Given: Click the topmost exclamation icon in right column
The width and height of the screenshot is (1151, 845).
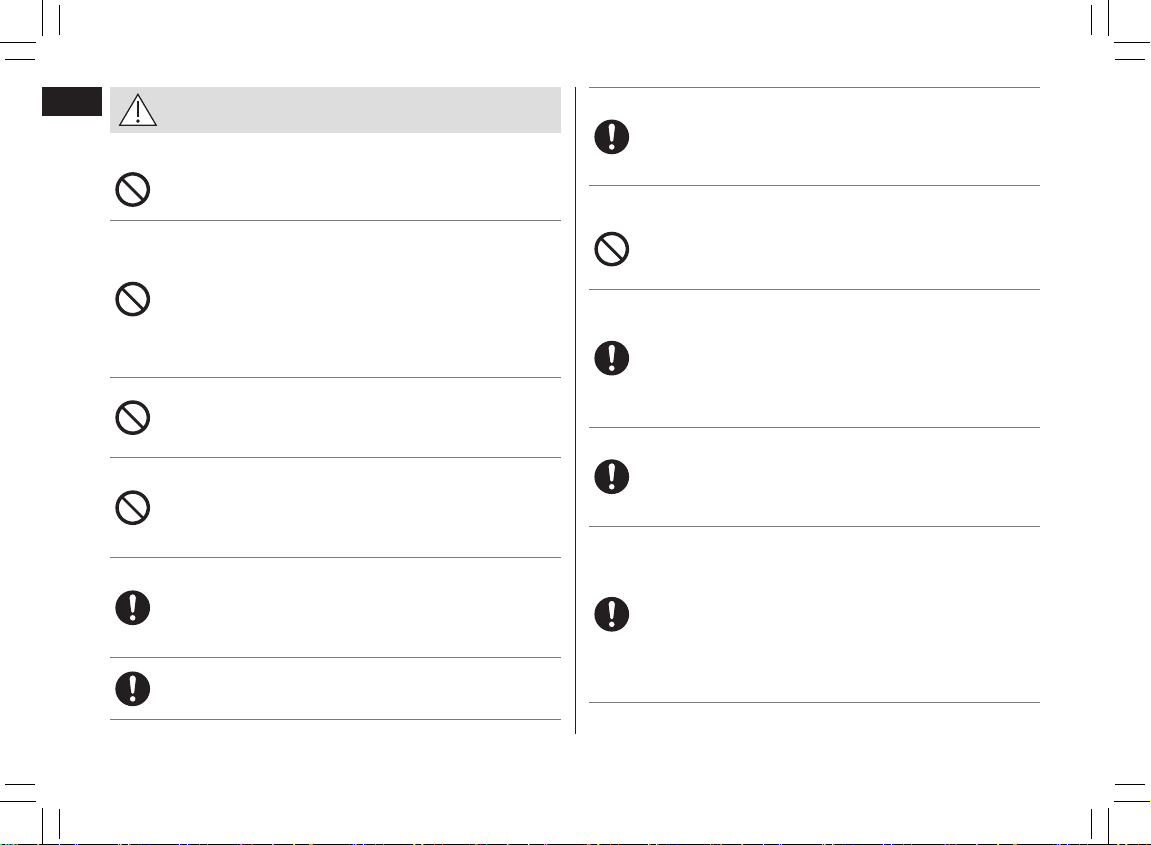Looking at the screenshot, I should (x=611, y=137).
